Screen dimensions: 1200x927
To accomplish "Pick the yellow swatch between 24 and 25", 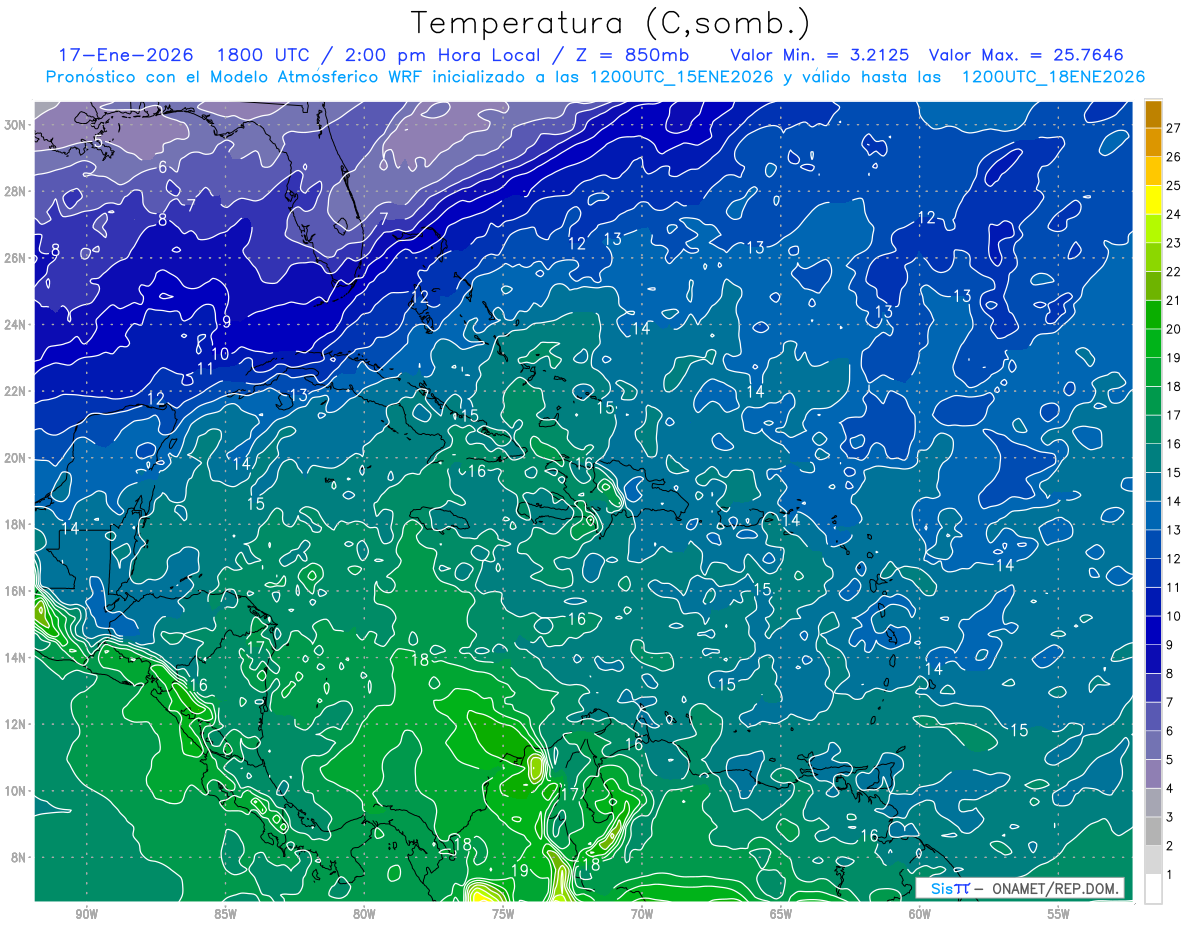I will [x=1153, y=200].
